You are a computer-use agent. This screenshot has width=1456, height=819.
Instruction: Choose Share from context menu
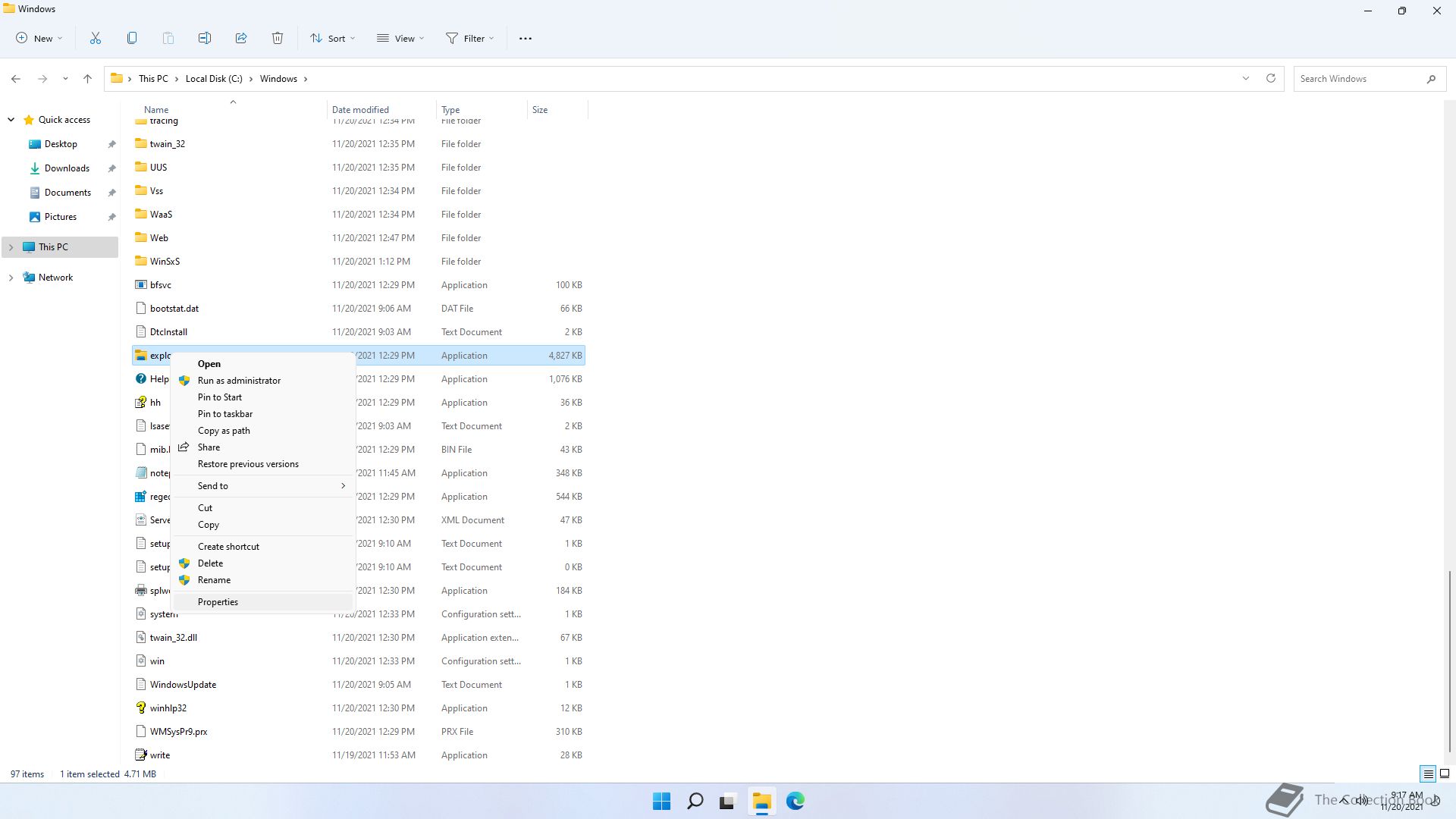tap(263, 447)
